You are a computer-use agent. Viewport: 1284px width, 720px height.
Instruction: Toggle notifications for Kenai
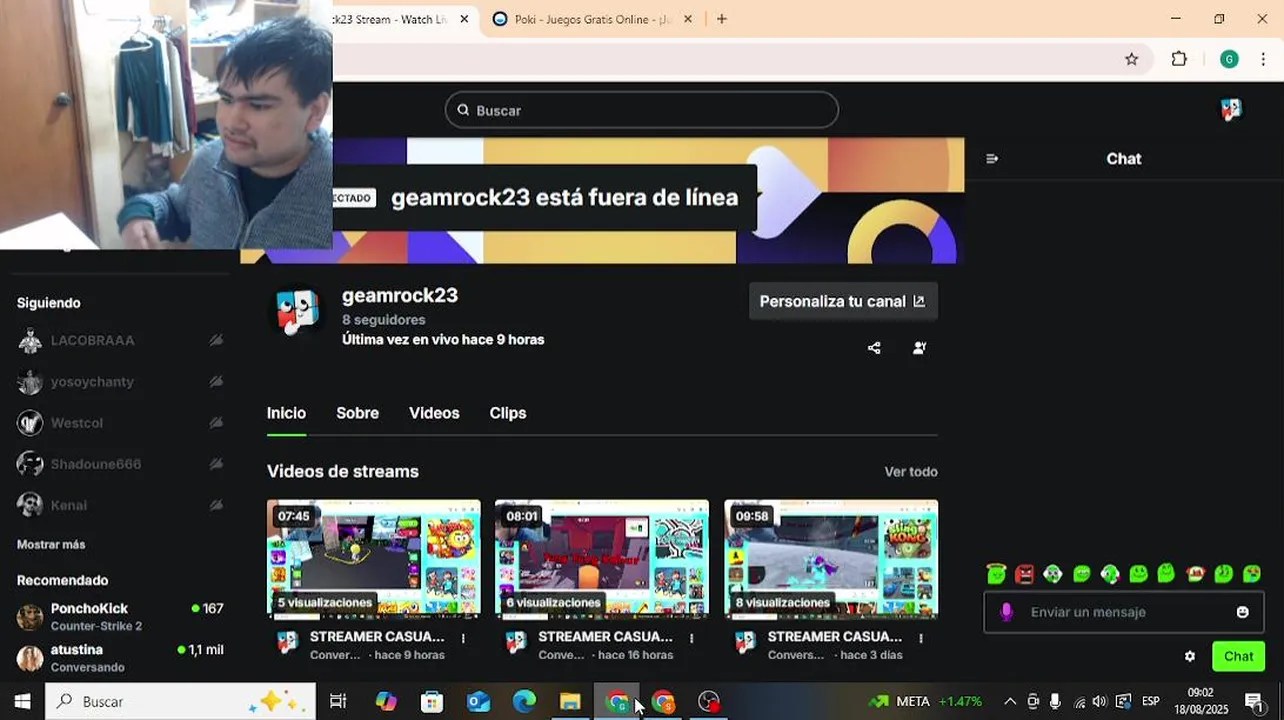216,505
